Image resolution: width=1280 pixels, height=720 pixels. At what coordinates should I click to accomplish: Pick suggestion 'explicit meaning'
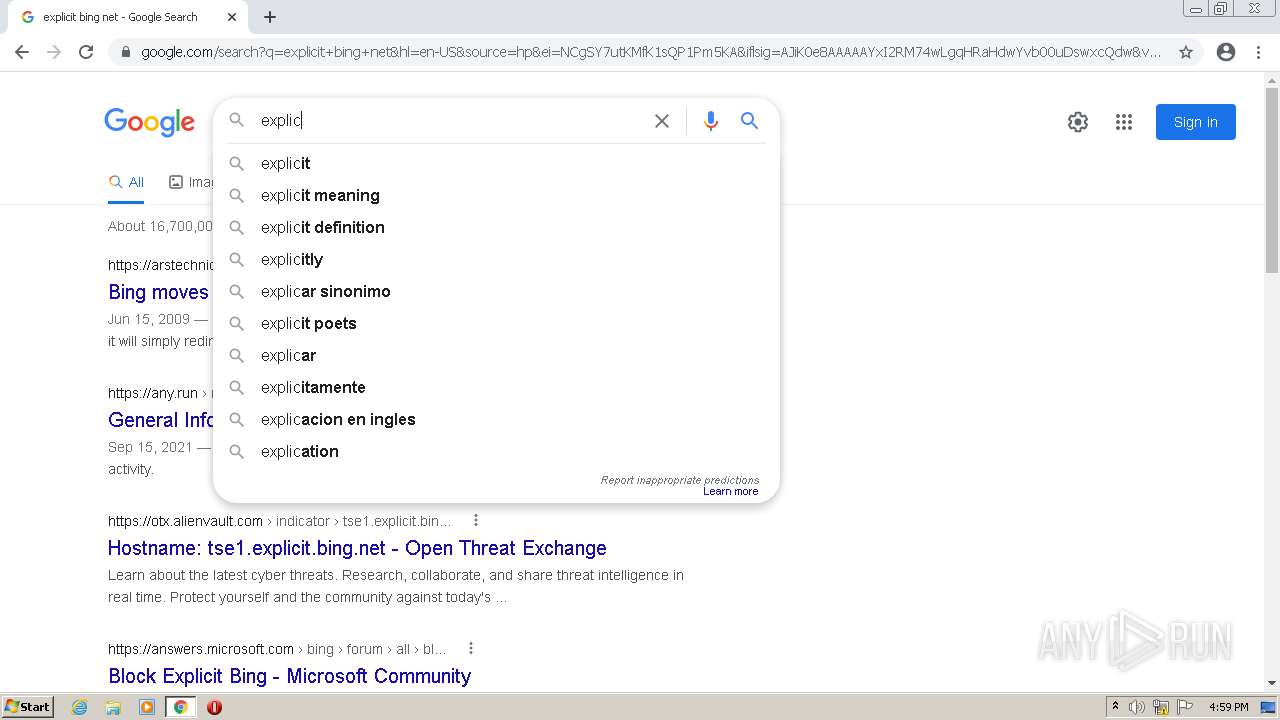[496, 195]
